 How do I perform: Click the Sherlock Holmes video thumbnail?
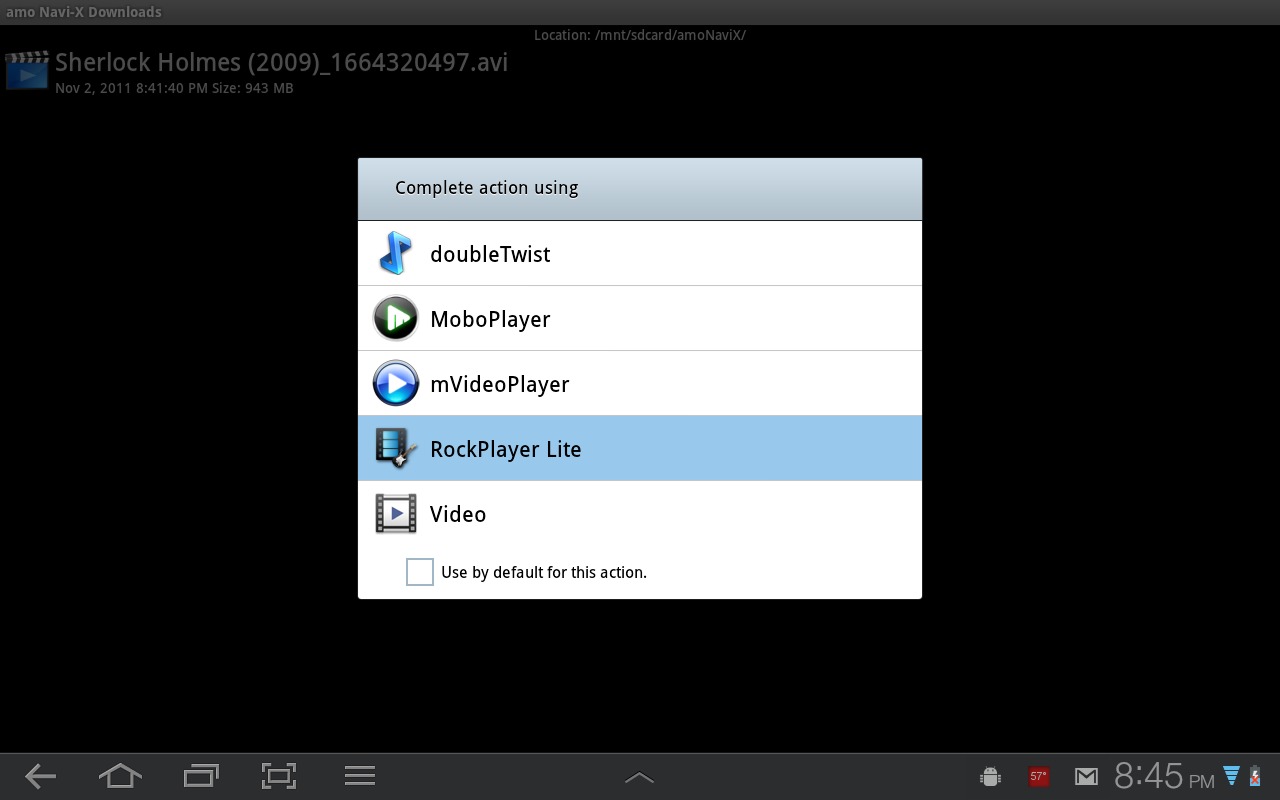[x=27, y=71]
